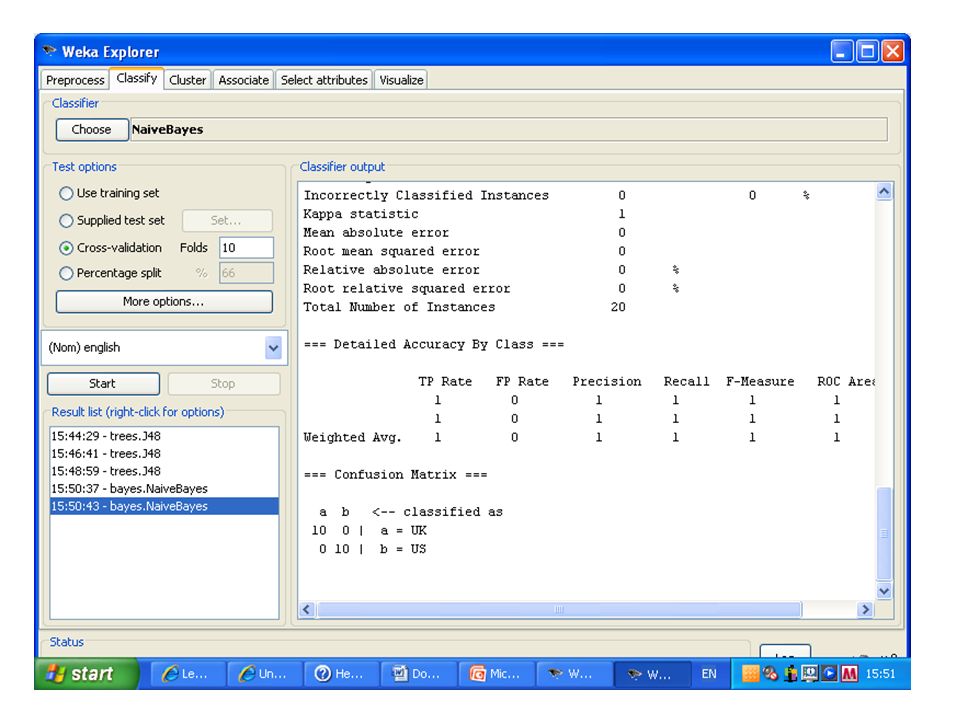This screenshot has width=960, height=720.
Task: Open the Select attributes tab
Action: [x=324, y=80]
